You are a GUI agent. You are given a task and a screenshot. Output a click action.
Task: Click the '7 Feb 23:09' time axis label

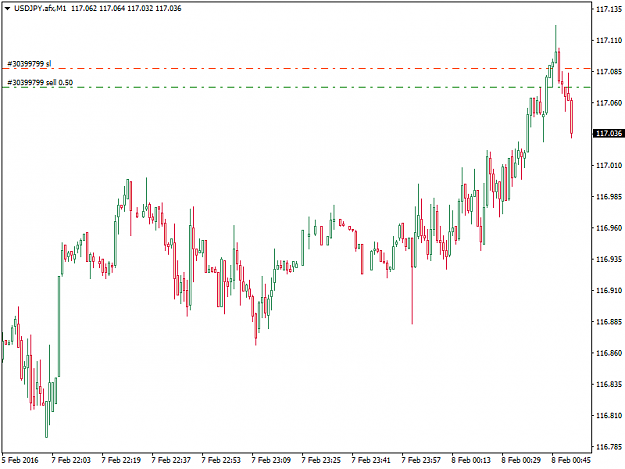coord(271,460)
